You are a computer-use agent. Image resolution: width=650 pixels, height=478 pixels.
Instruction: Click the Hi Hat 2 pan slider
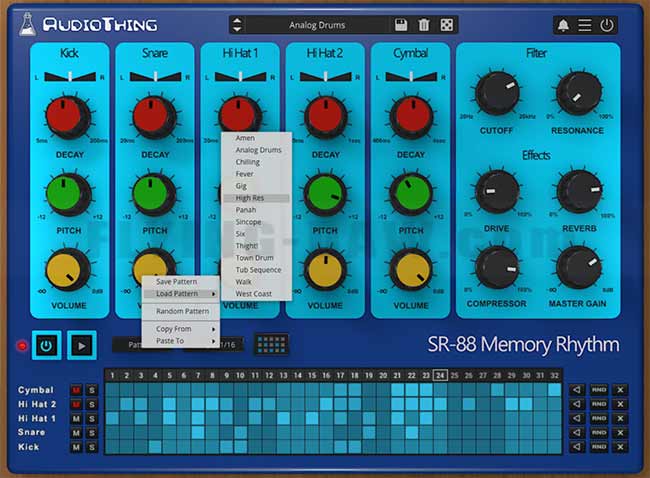click(x=326, y=77)
